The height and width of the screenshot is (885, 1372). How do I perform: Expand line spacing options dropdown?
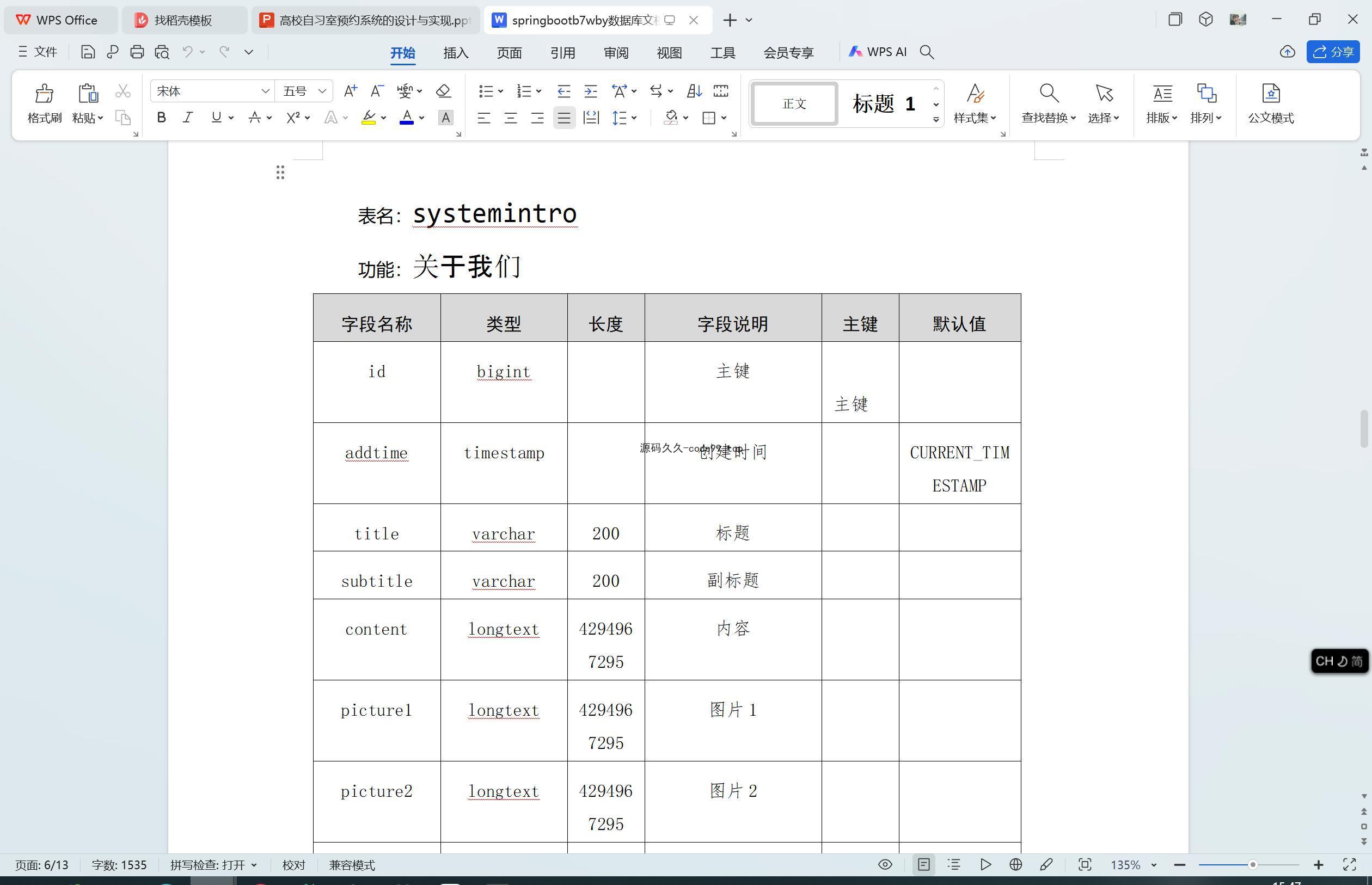(634, 118)
